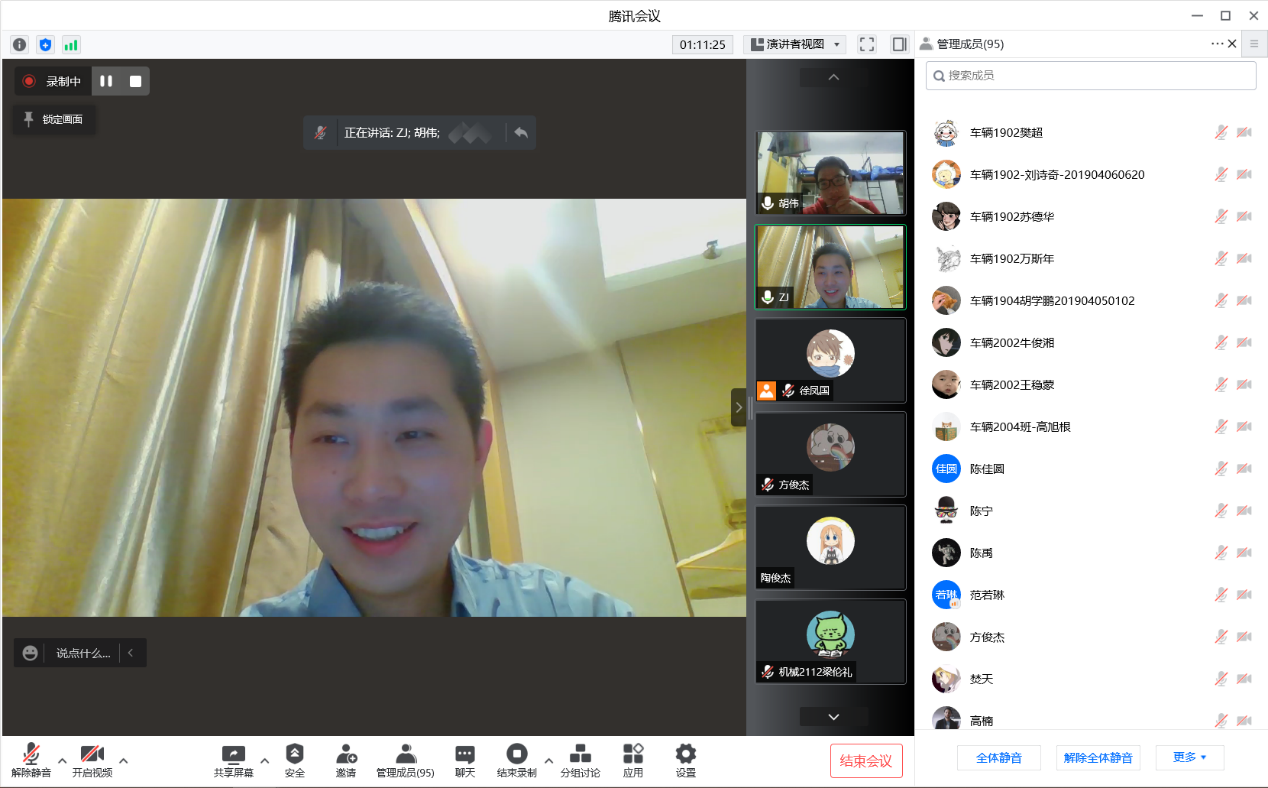Image resolution: width=1268 pixels, height=788 pixels.
Task: Open the 应用 apps icon
Action: coord(633,755)
